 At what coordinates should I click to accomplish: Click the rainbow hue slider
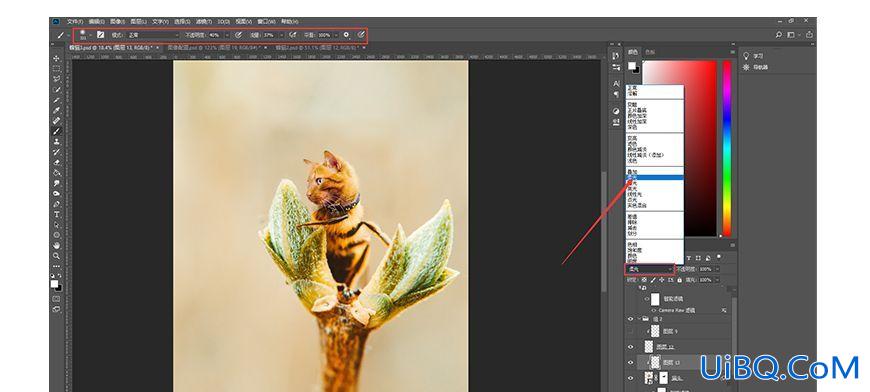[726, 148]
